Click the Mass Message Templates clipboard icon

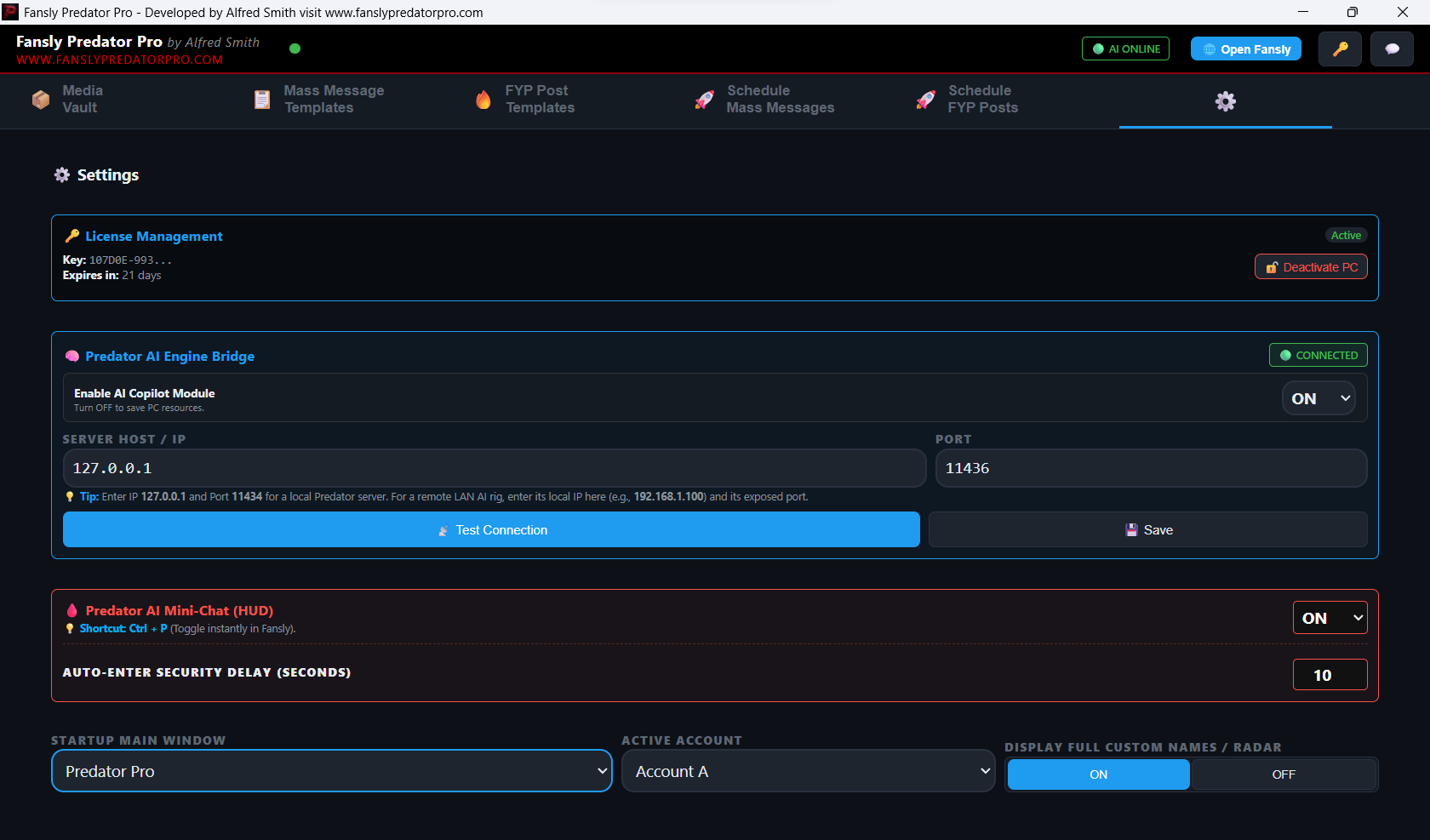tap(262, 100)
